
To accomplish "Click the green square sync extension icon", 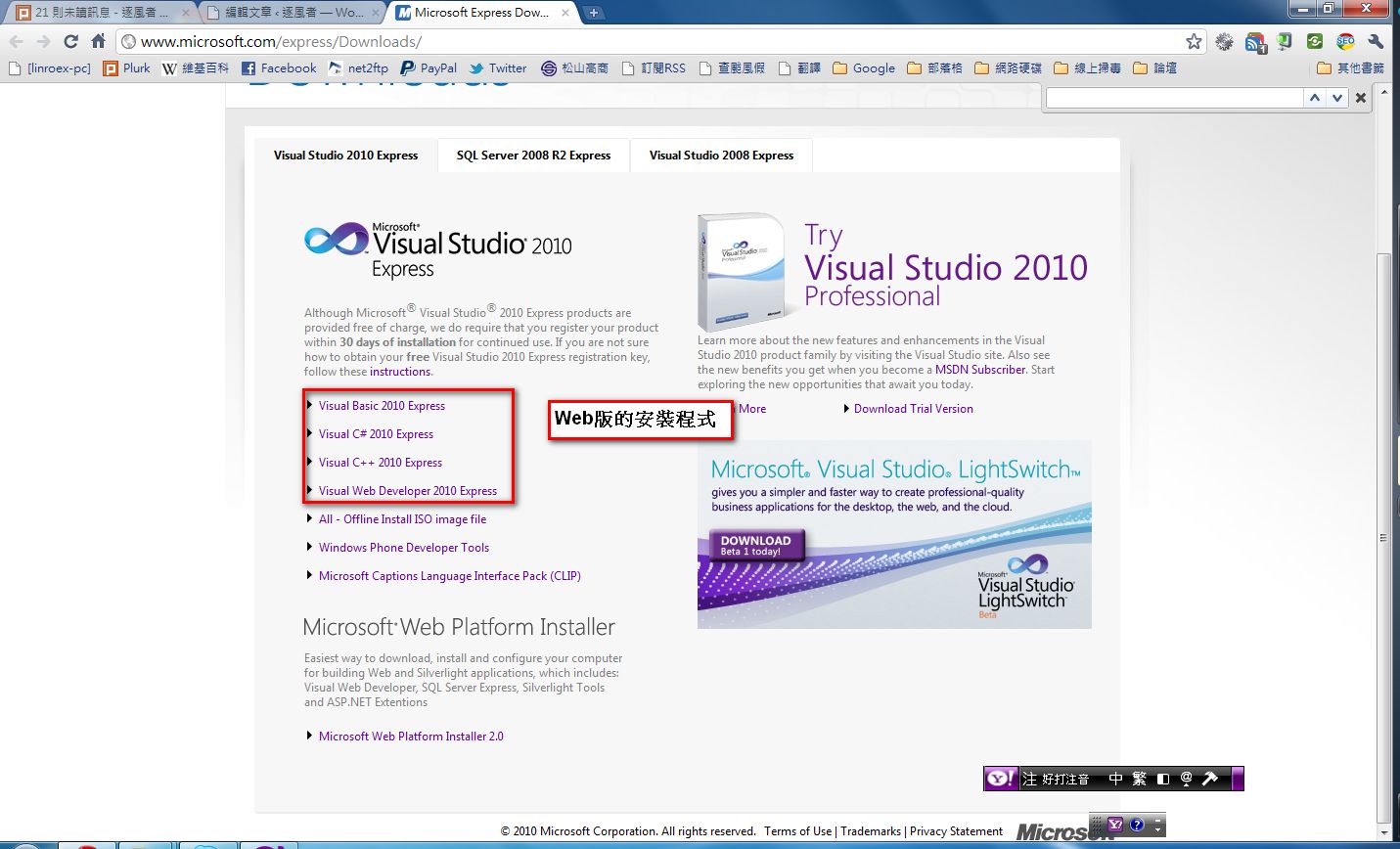I will [x=1315, y=41].
